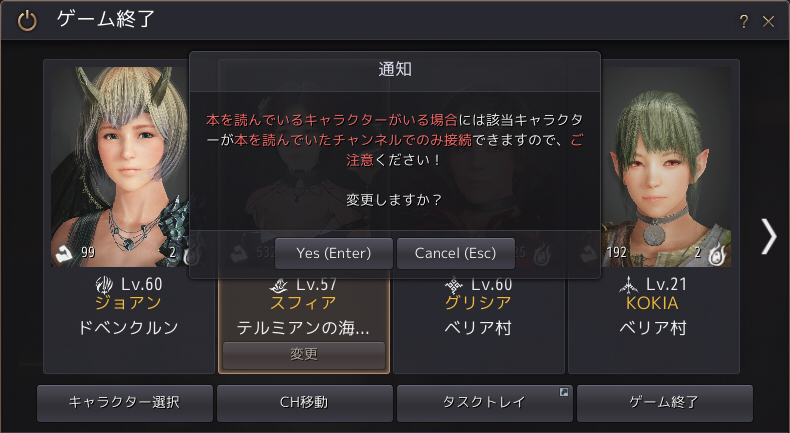Click the class icon next to Lv.60 ジョアン
790x433 pixels.
(104, 285)
